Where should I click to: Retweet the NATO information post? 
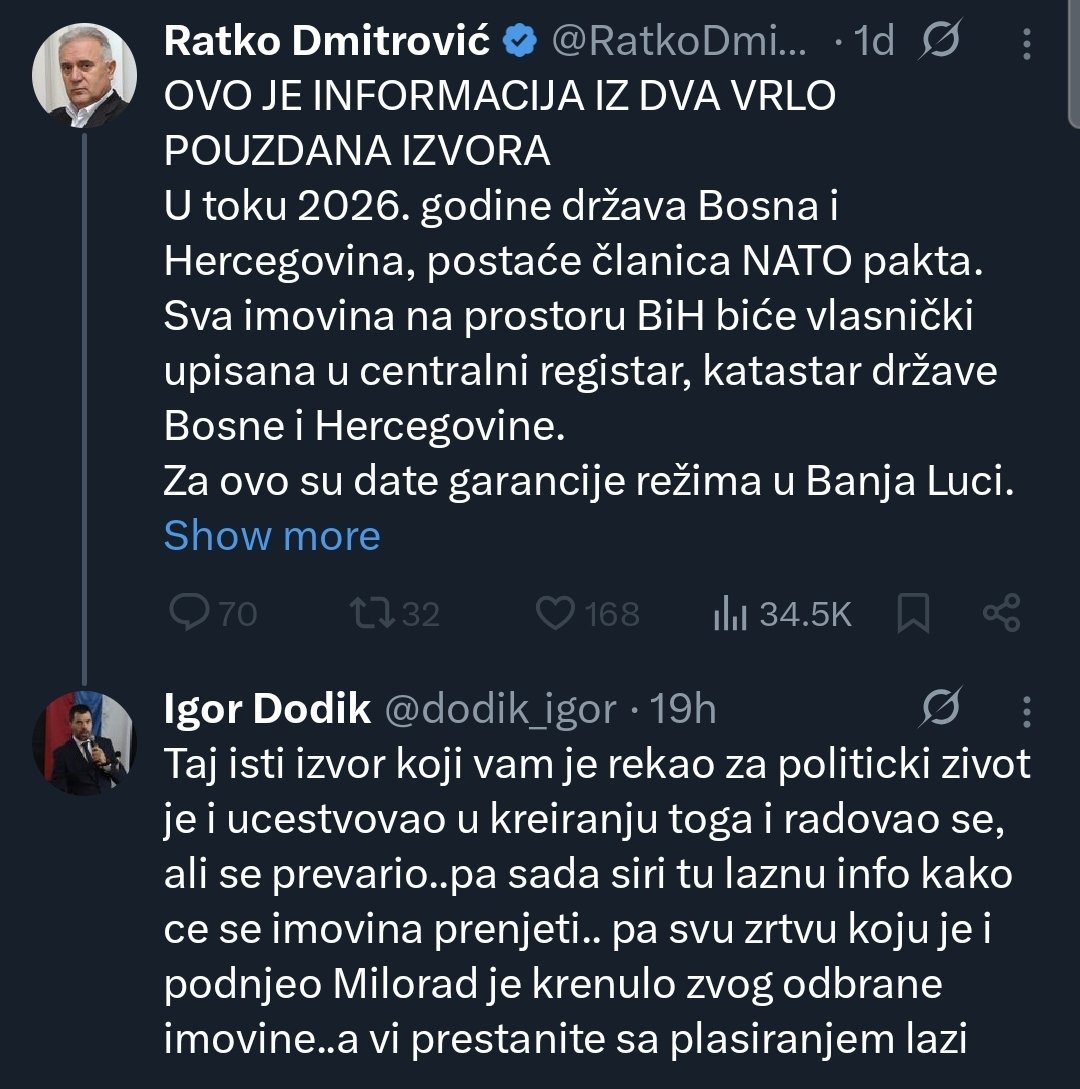coord(375,613)
